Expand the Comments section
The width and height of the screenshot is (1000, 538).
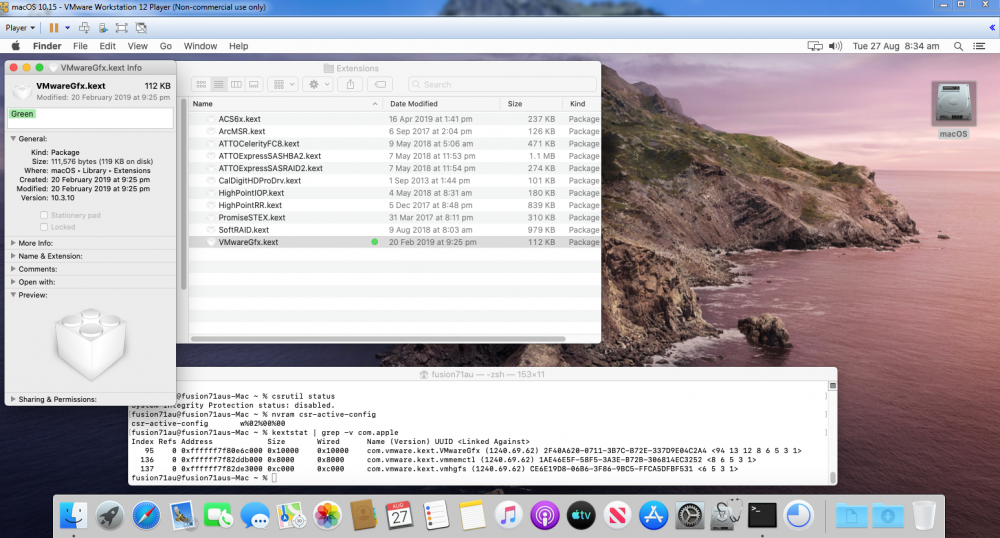[13, 269]
